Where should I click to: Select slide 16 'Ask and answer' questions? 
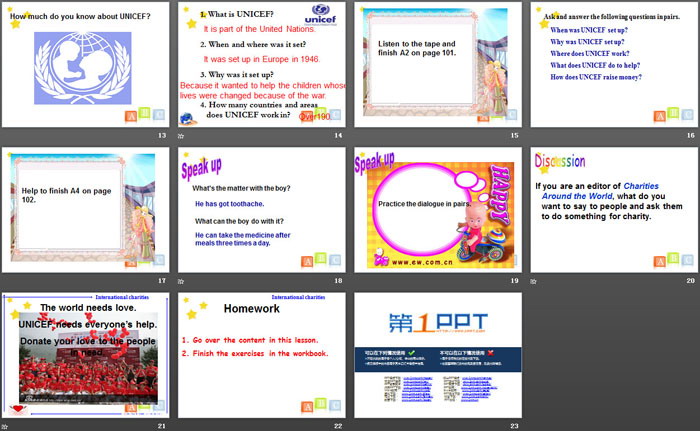(614, 65)
